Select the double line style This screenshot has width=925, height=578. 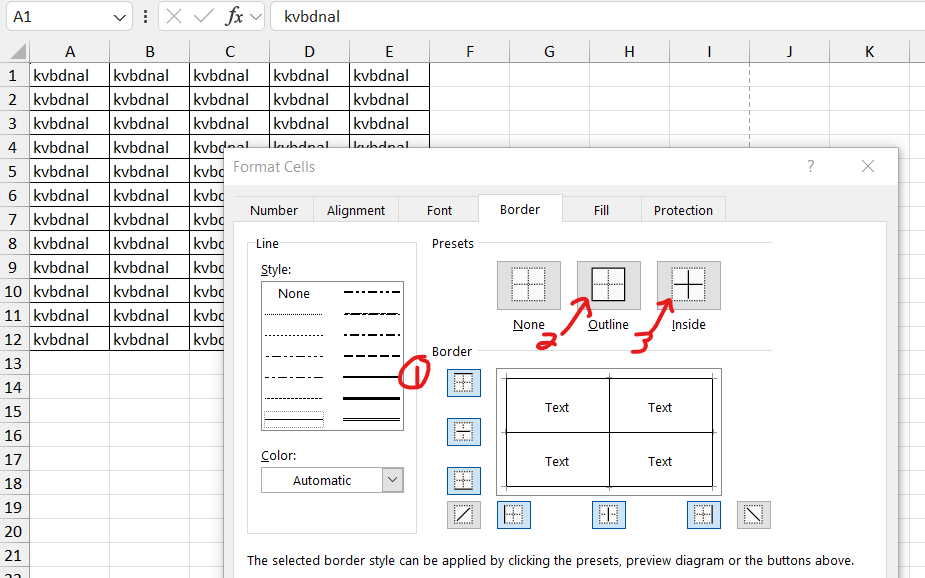tap(372, 419)
